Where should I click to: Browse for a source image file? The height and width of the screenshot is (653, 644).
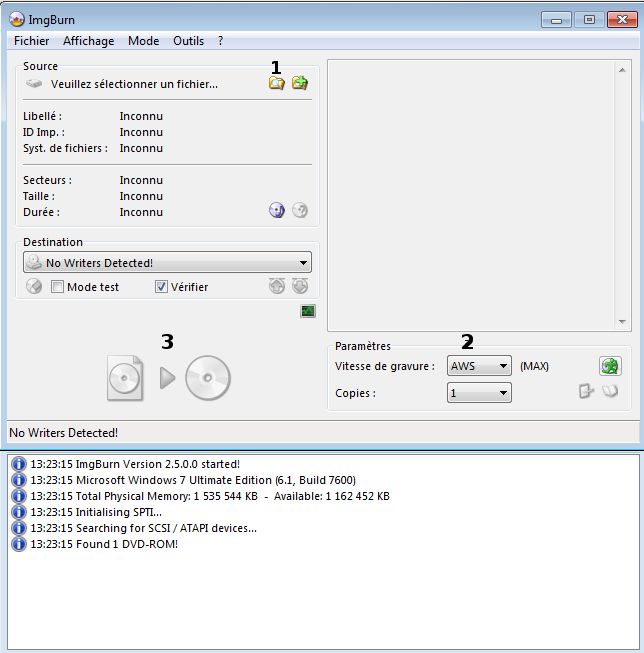click(x=277, y=83)
